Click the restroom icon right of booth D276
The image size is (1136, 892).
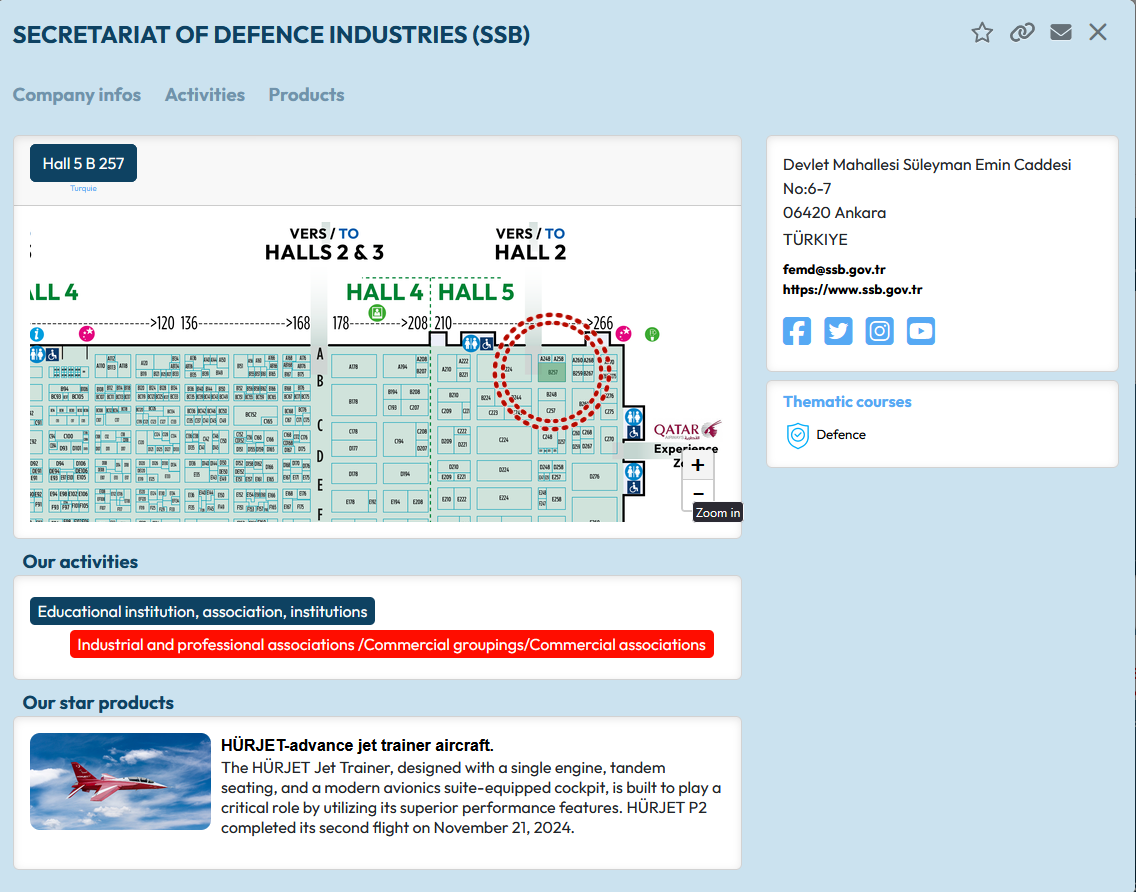pos(634,472)
